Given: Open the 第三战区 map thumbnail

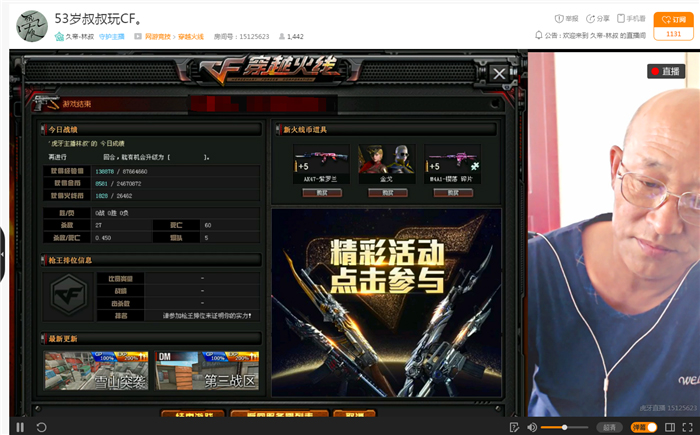Looking at the screenshot, I should (207, 370).
